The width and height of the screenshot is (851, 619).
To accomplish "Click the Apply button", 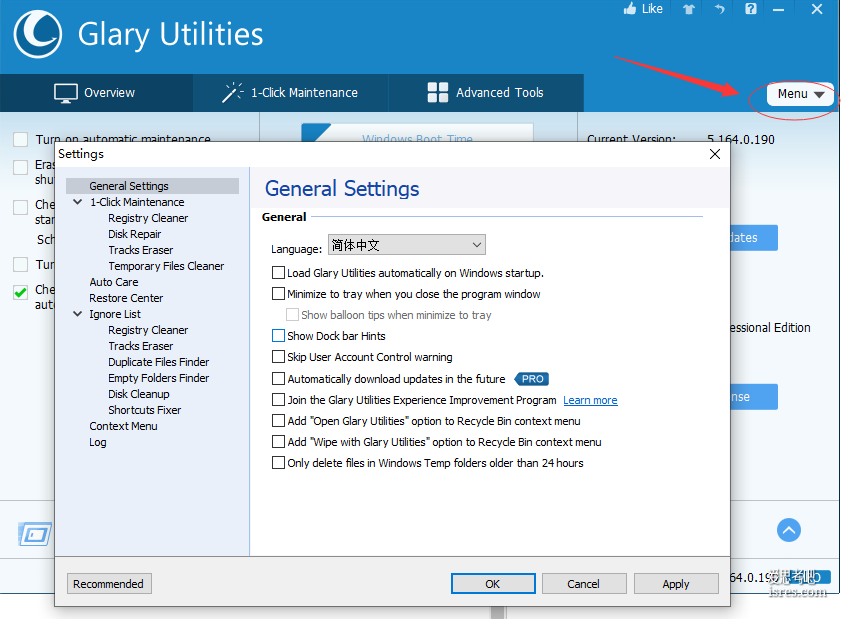I will [676, 584].
